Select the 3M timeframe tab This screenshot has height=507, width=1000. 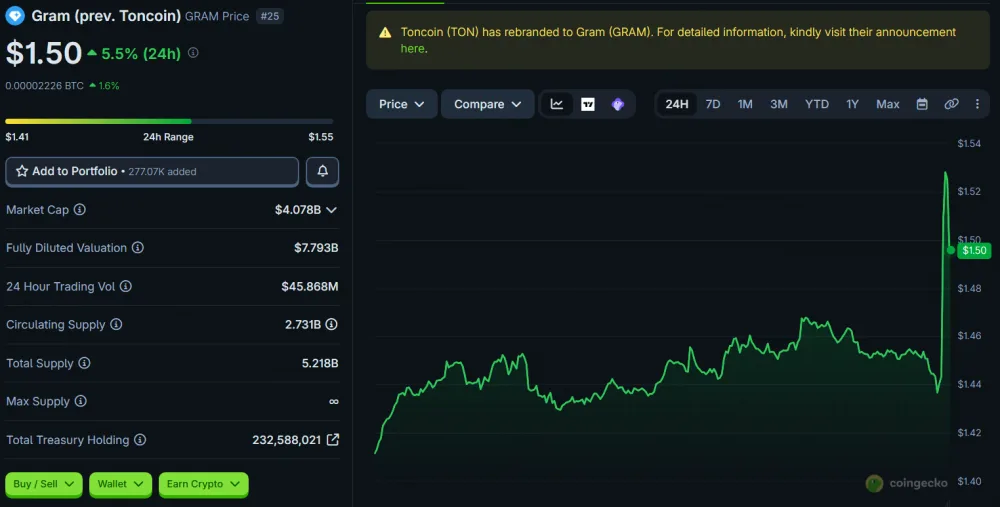click(x=779, y=104)
